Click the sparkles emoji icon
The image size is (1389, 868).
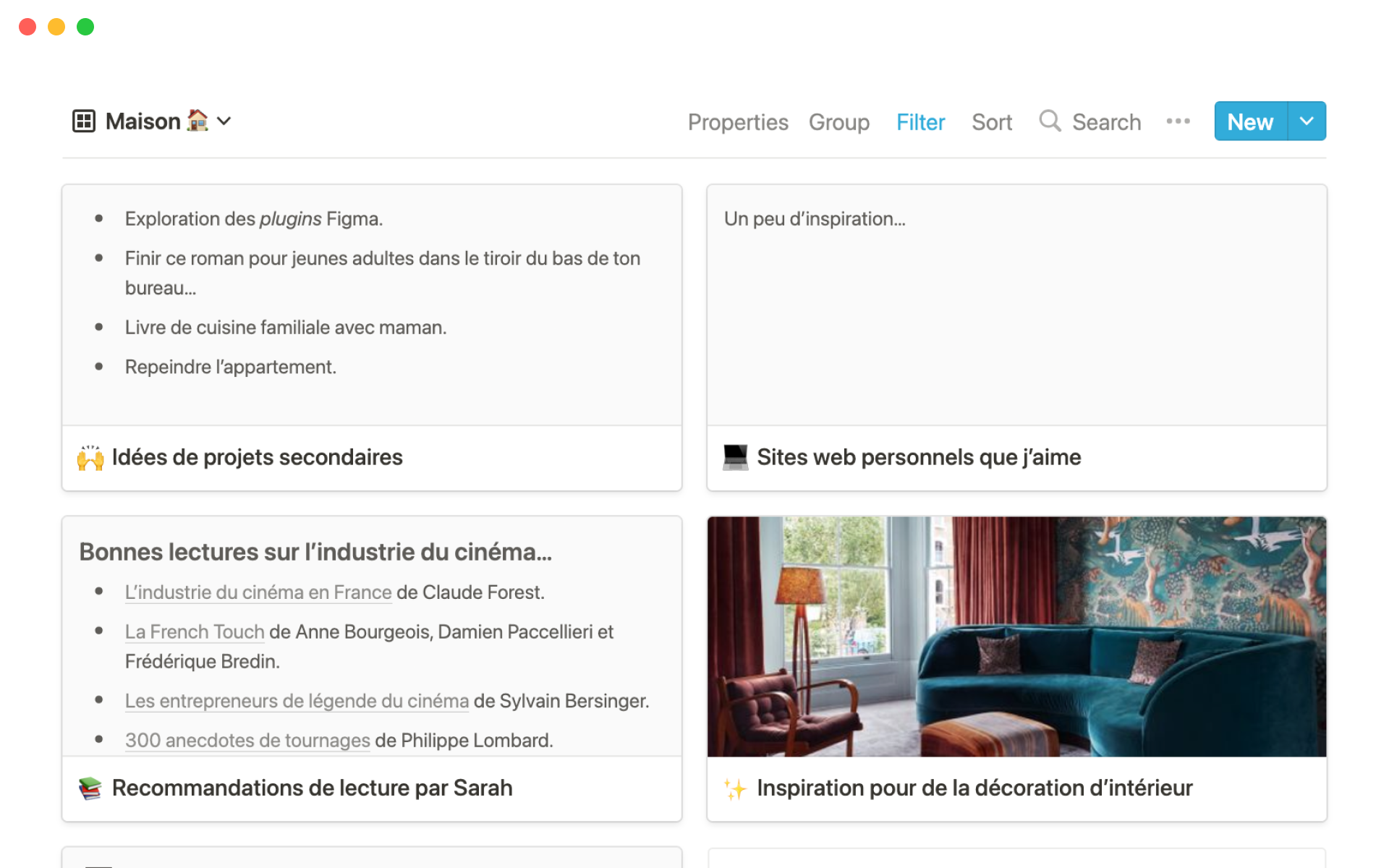click(735, 788)
